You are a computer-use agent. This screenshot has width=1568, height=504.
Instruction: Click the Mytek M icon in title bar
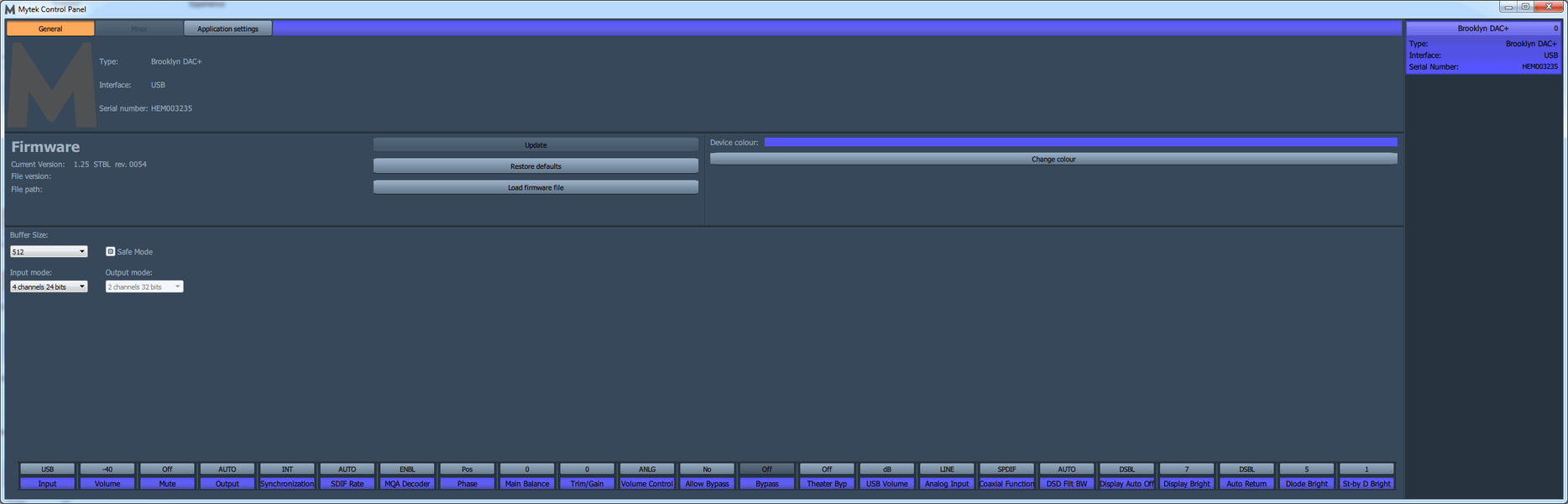click(10, 9)
